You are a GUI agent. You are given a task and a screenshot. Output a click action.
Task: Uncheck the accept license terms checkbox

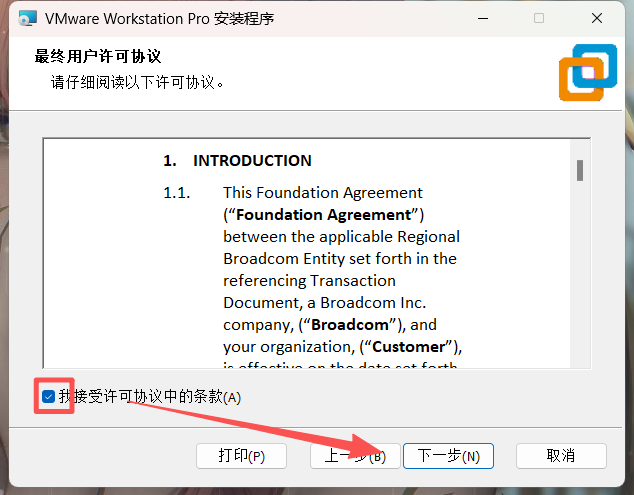[48, 396]
